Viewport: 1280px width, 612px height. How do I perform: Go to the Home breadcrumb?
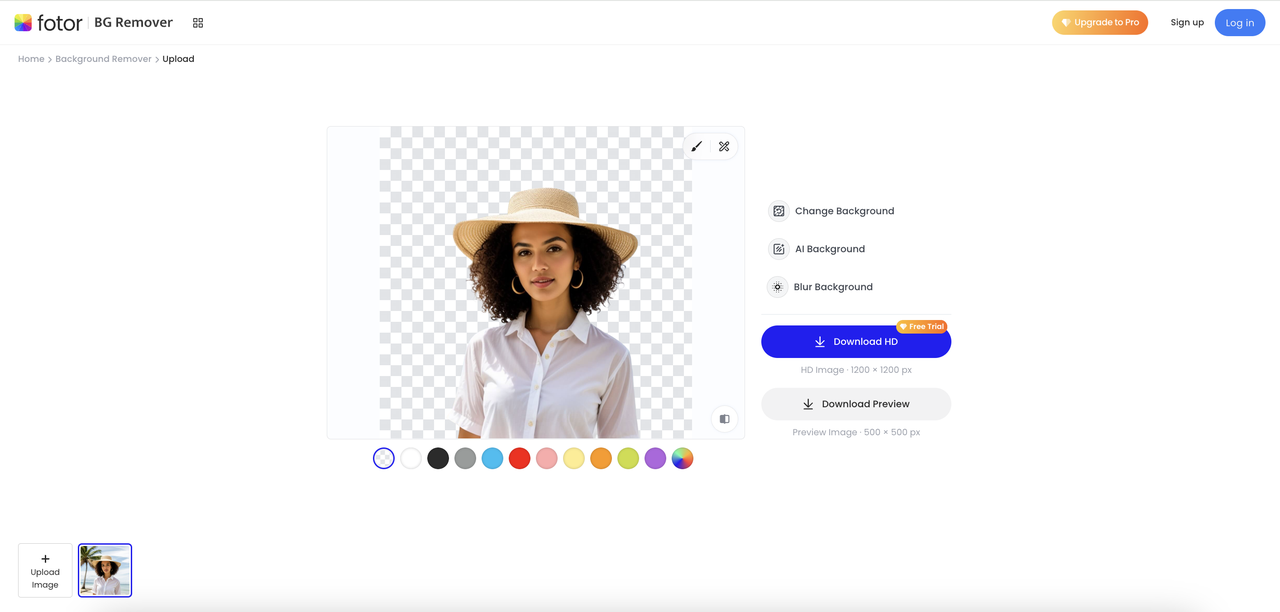(x=31, y=59)
